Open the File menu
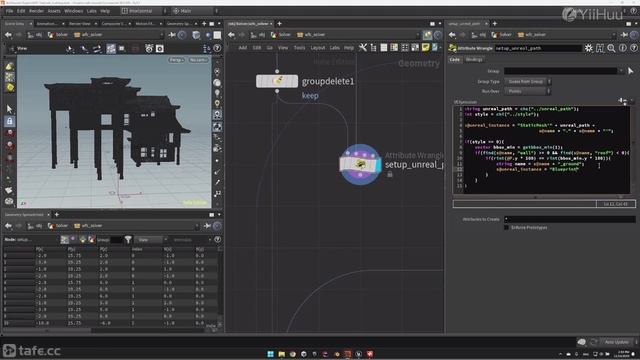 click(9, 11)
